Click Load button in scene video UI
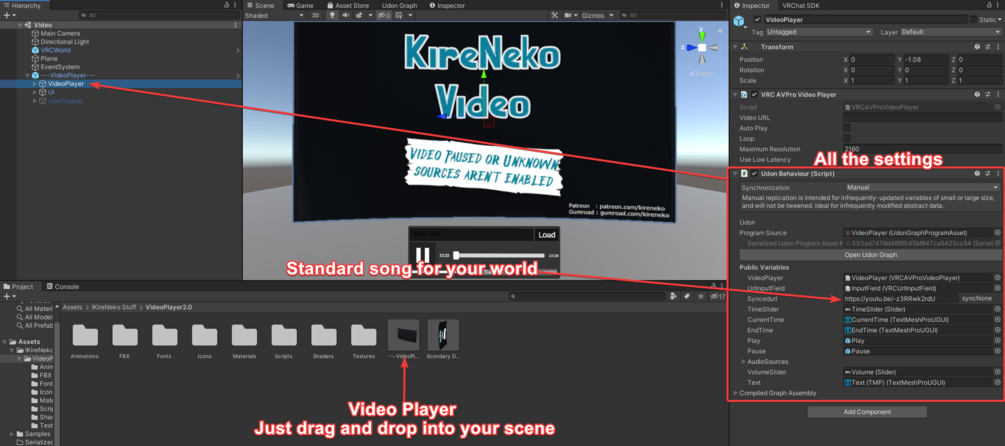Image resolution: width=1005 pixels, height=446 pixels. 547,235
